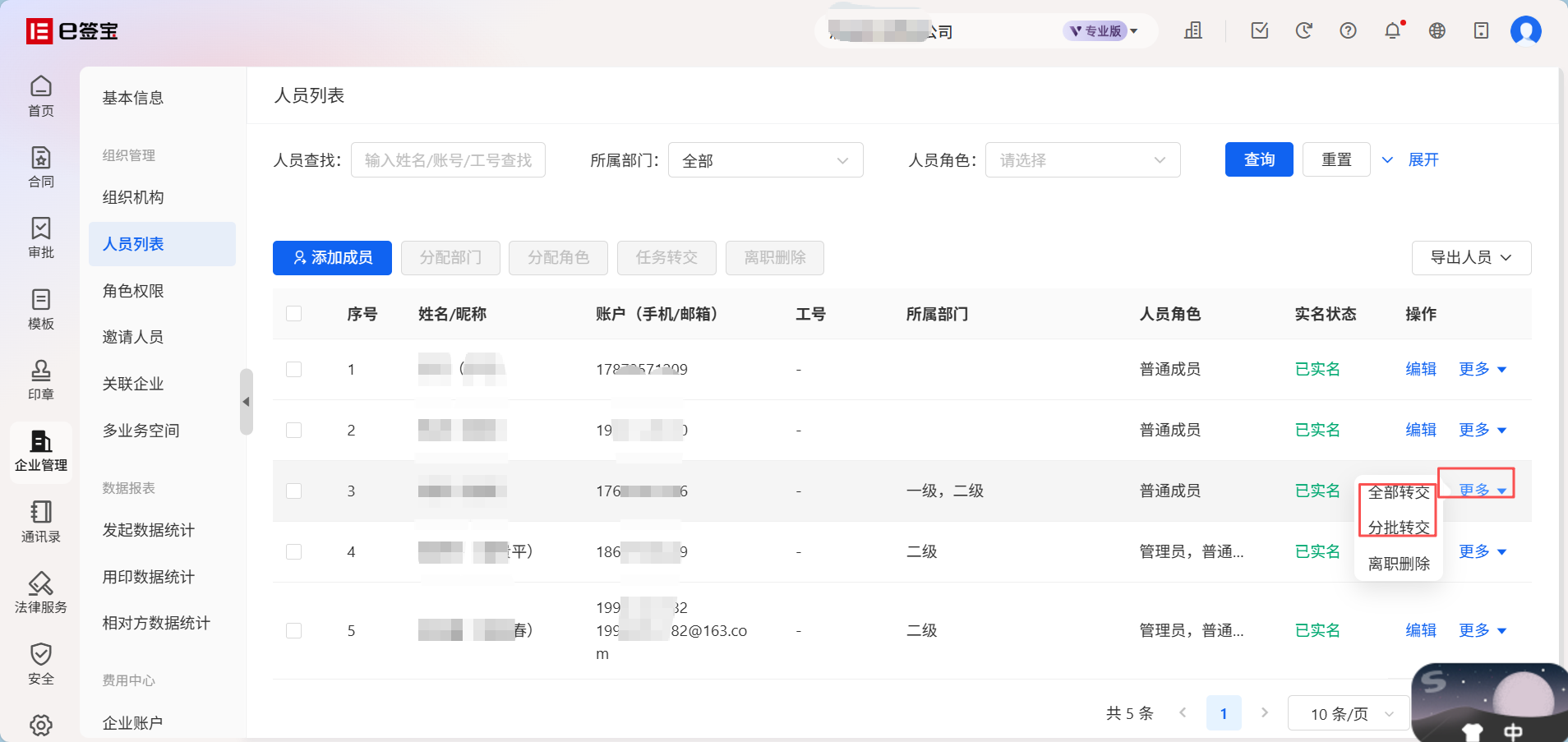
Task: Open 关联企业 in side menu
Action: [133, 384]
